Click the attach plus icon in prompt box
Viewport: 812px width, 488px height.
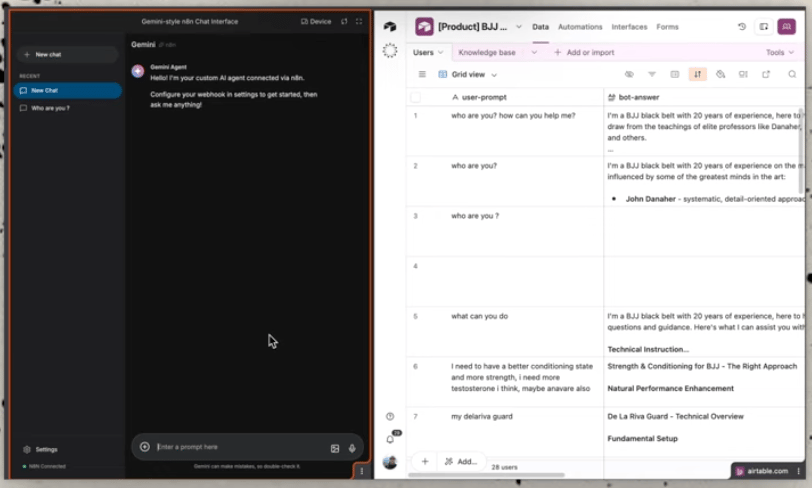point(144,447)
